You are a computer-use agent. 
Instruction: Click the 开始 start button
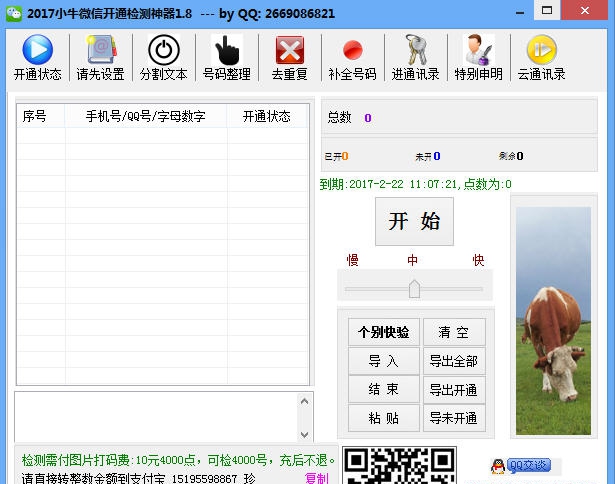(x=414, y=221)
